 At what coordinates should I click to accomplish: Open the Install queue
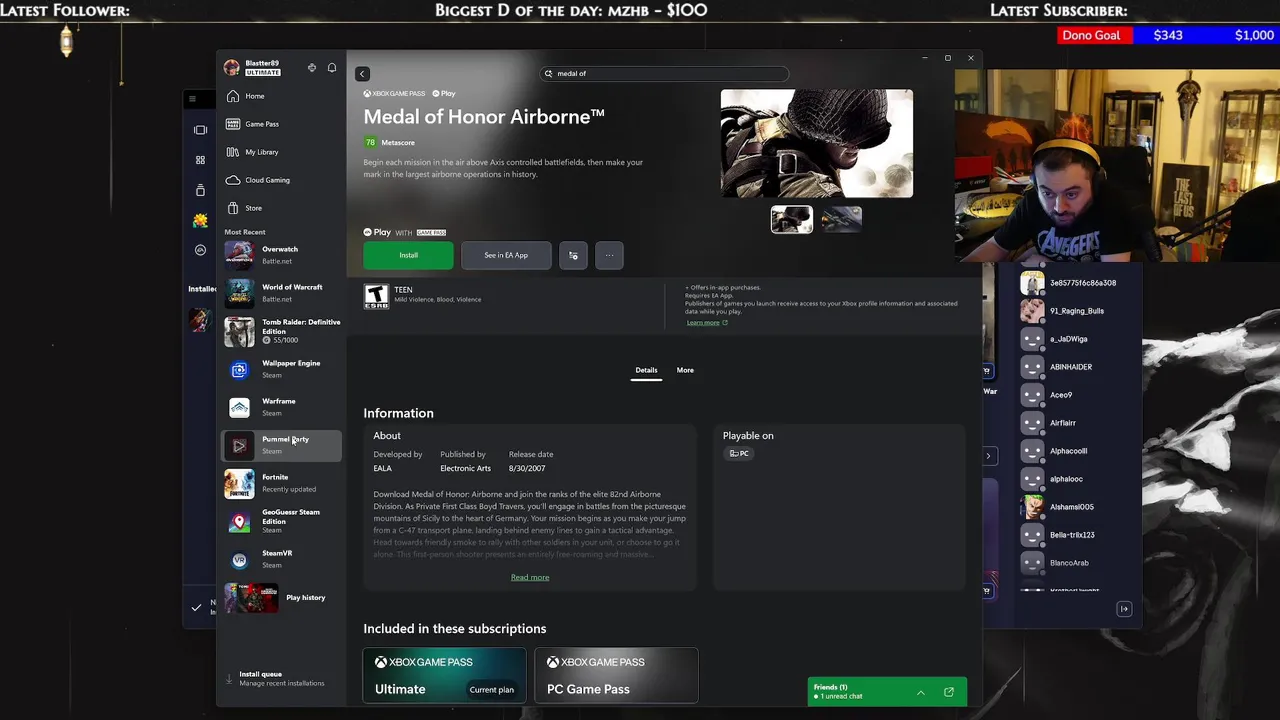click(281, 678)
